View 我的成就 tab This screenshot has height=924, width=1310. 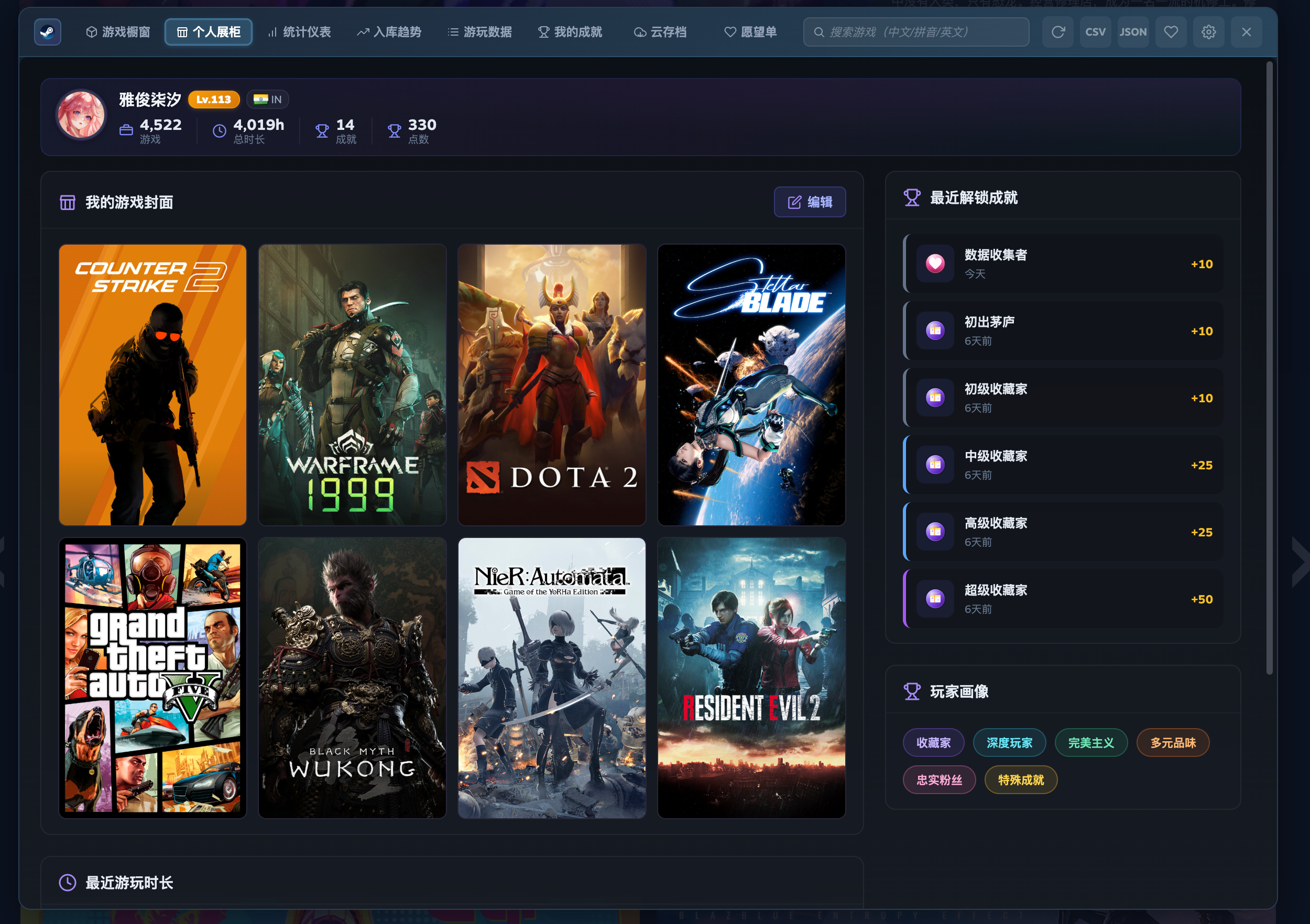click(570, 32)
